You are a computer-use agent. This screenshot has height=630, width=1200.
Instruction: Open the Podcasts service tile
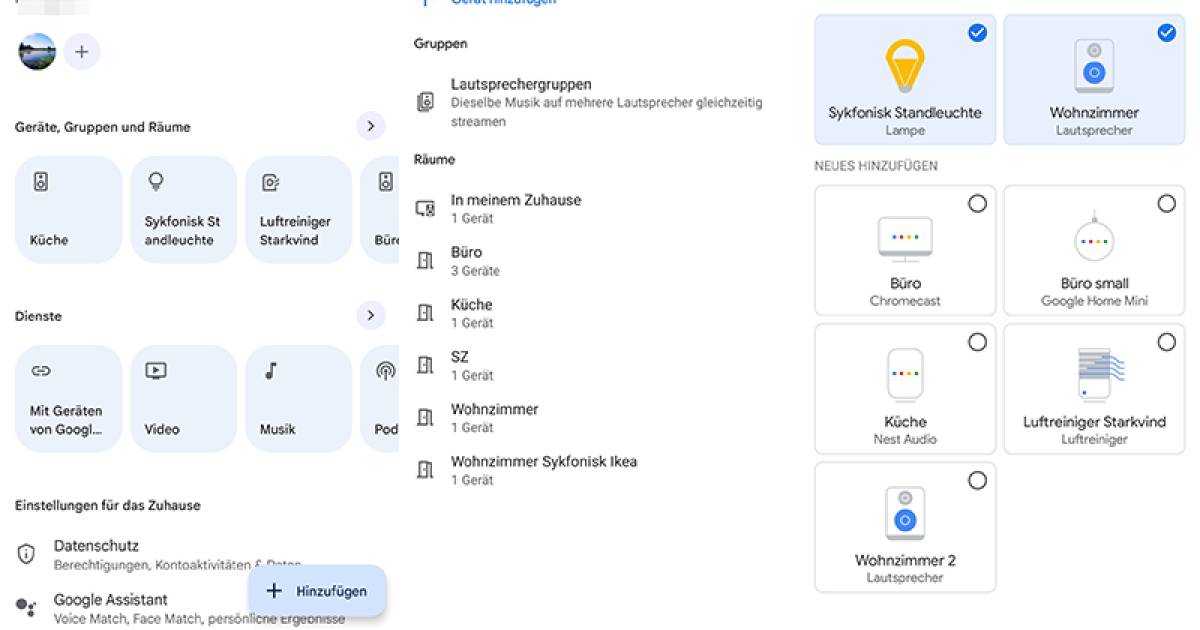pos(381,399)
